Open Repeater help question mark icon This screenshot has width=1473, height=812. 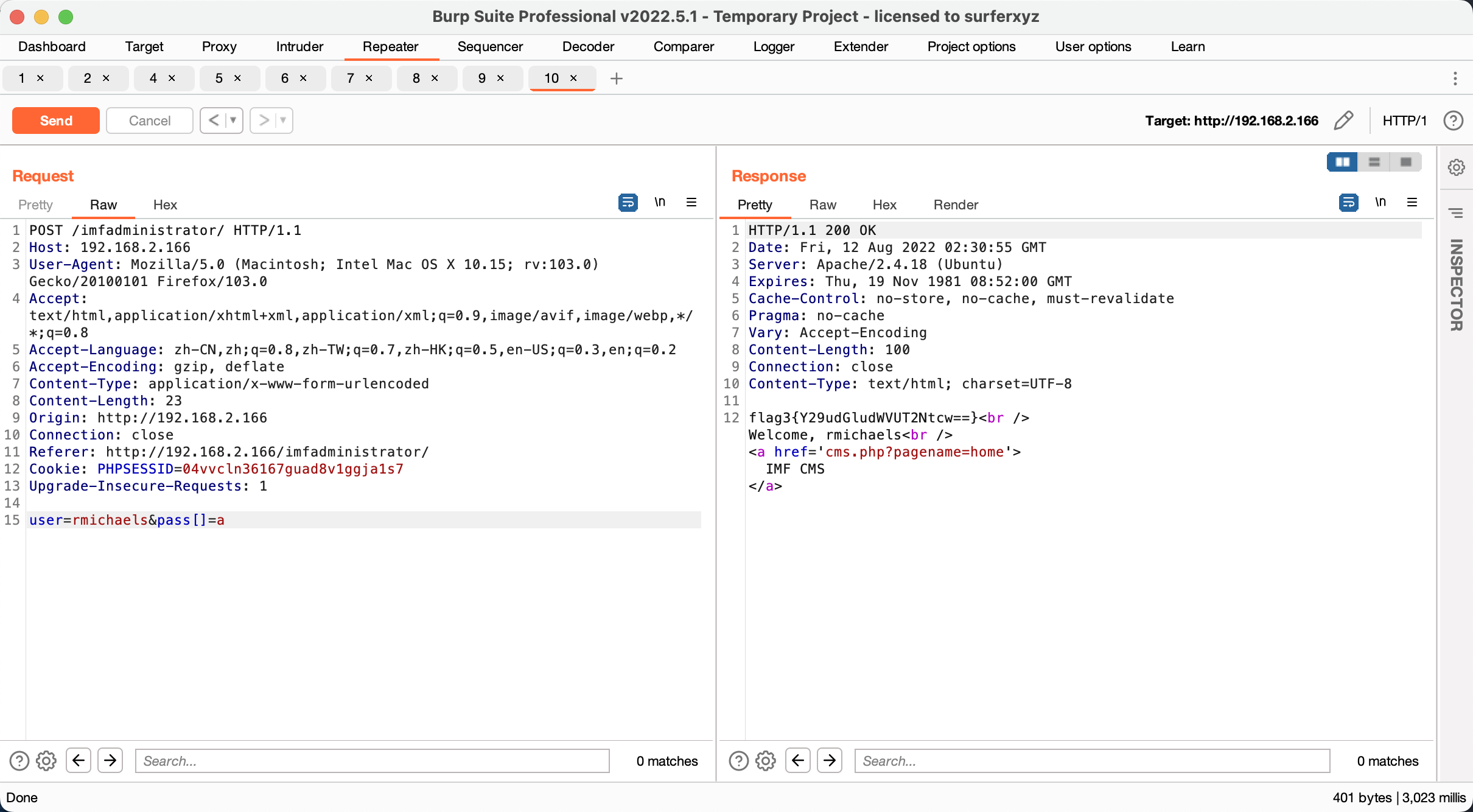tap(1454, 121)
